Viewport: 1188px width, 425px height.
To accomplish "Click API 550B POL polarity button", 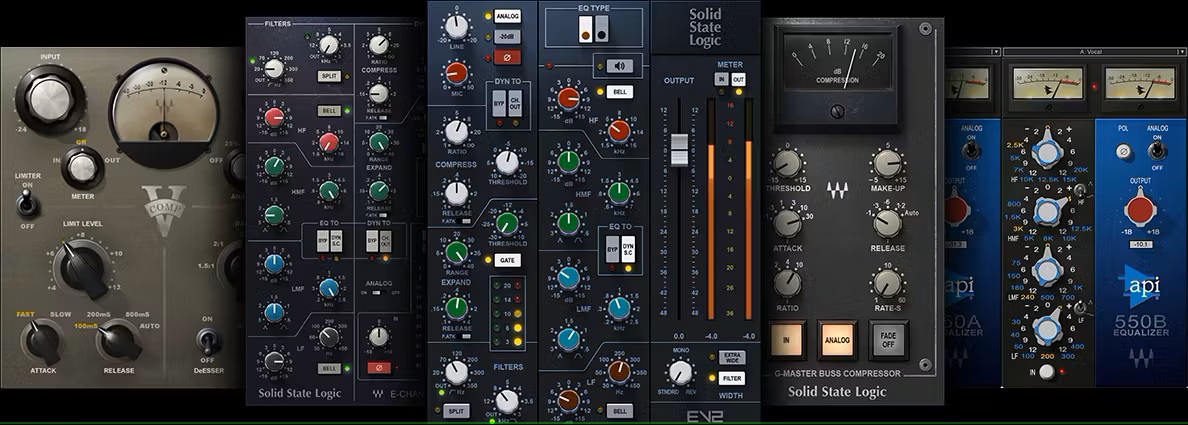I will 1123,152.
